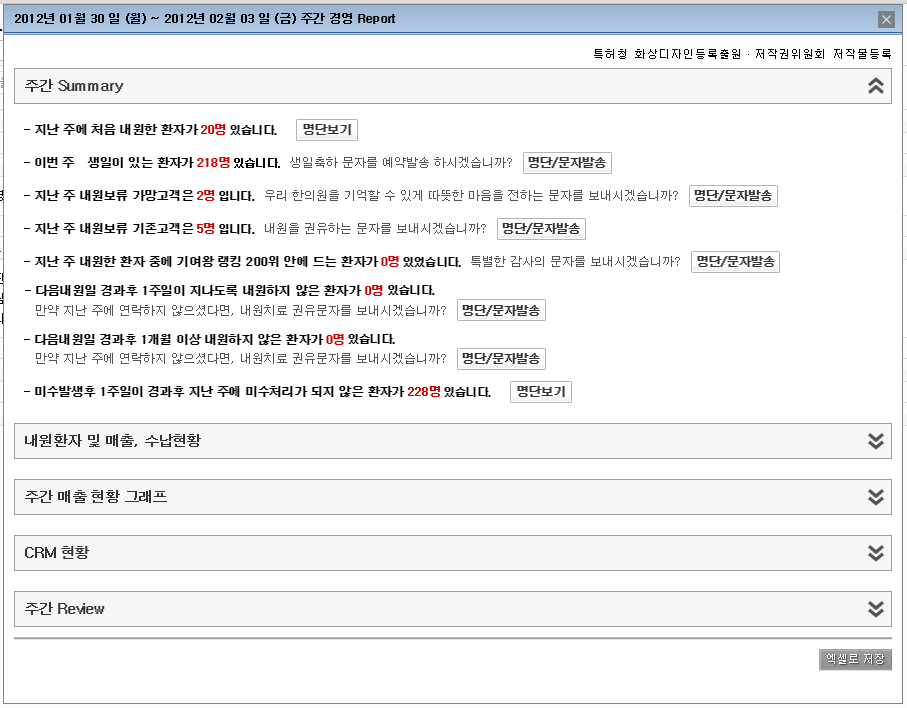Collapse the 주간 Summary section chevron
This screenshot has height=708, width=907.
(x=876, y=86)
